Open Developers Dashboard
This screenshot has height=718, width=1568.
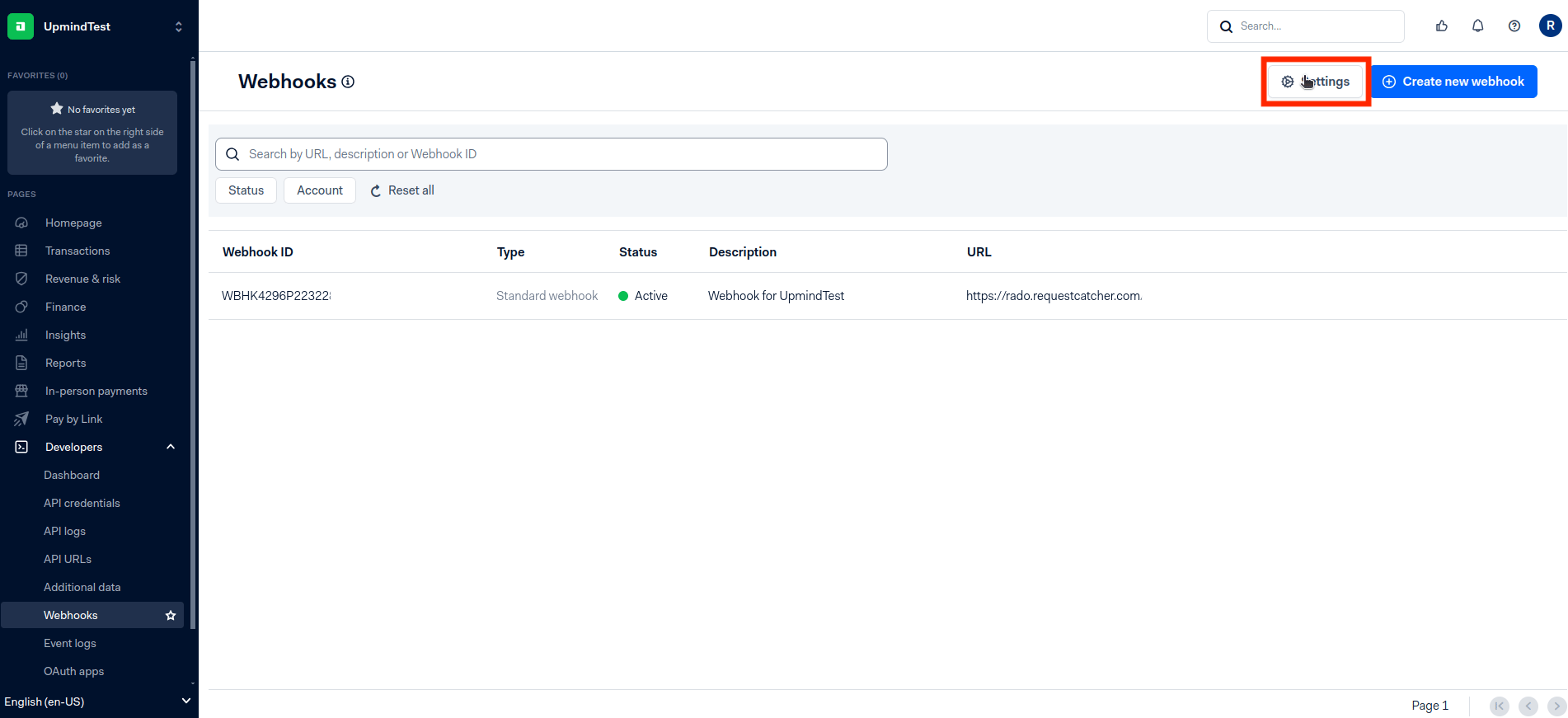(72, 475)
